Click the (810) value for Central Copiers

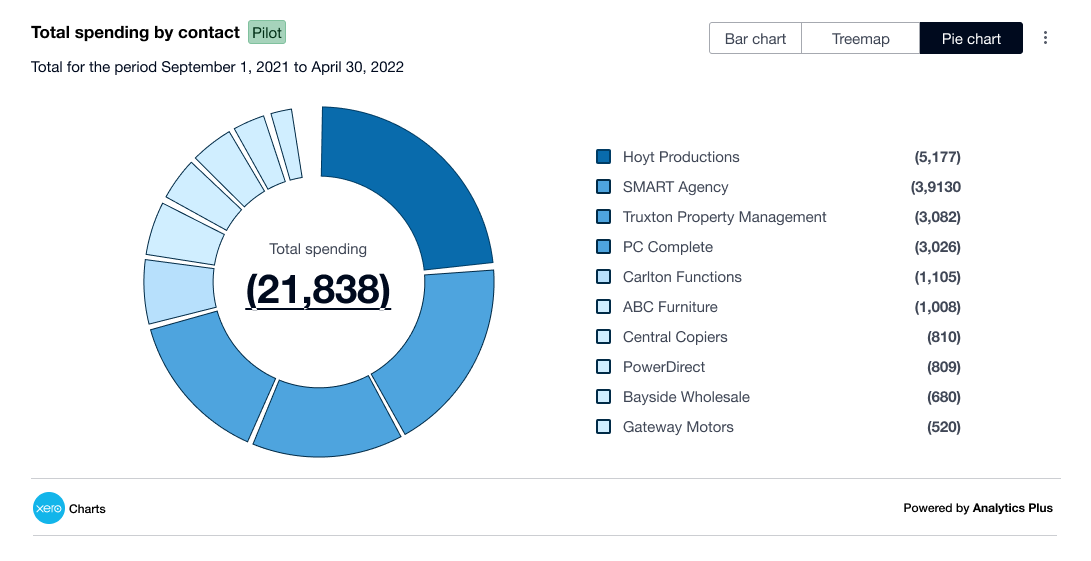click(943, 337)
